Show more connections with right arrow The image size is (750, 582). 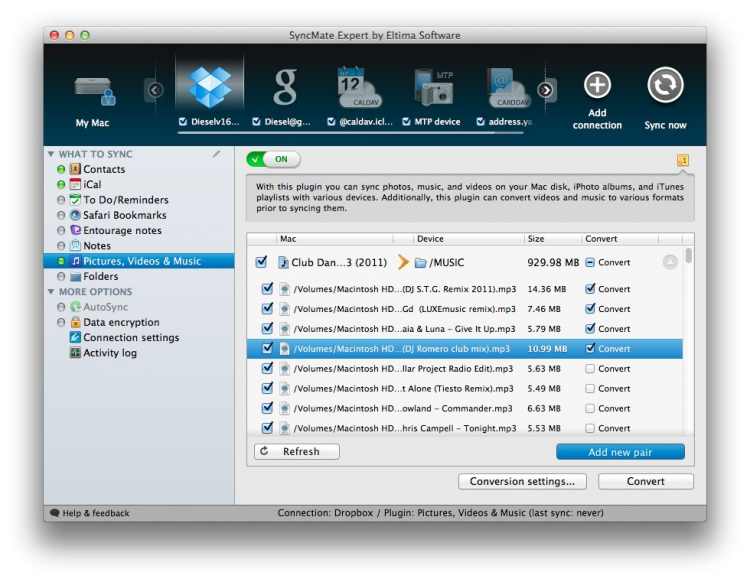coord(546,90)
